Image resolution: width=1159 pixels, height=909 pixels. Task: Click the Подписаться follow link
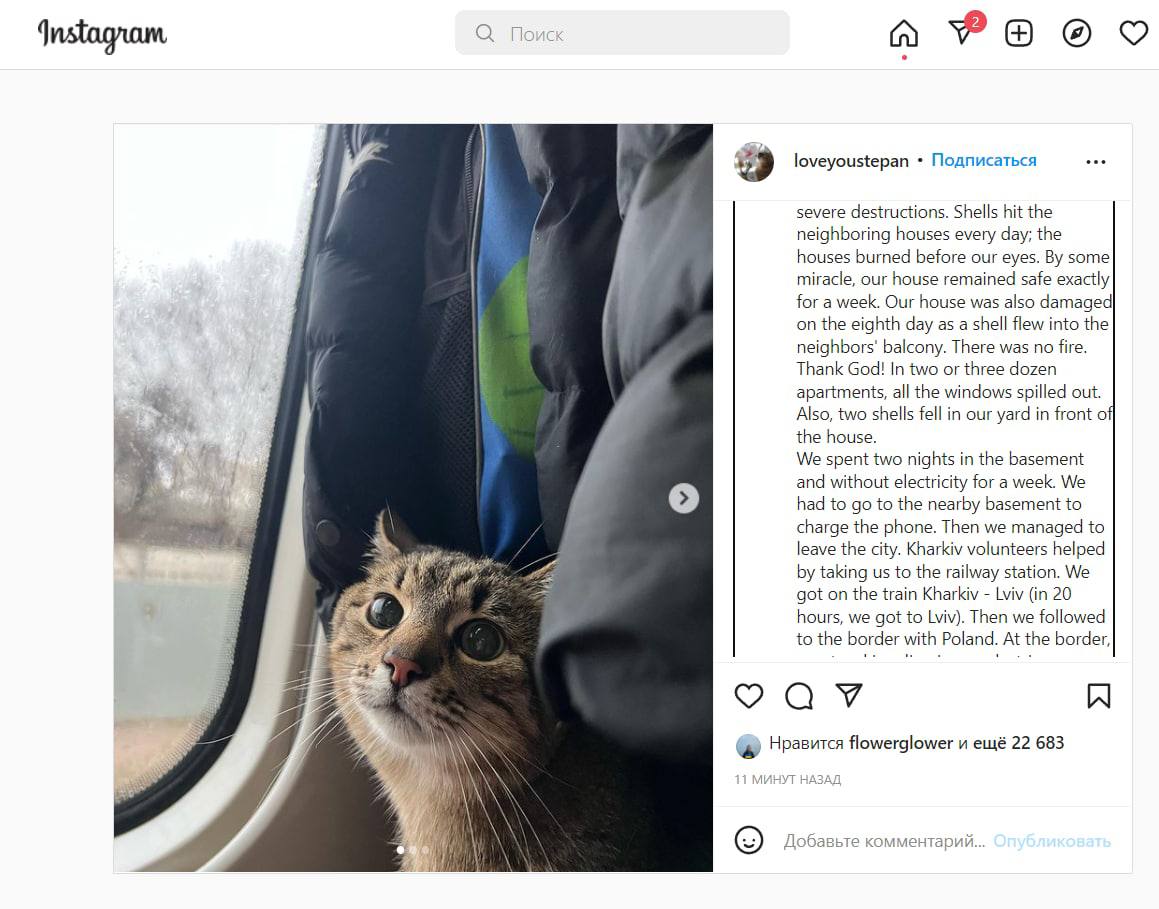pyautogui.click(x=984, y=160)
